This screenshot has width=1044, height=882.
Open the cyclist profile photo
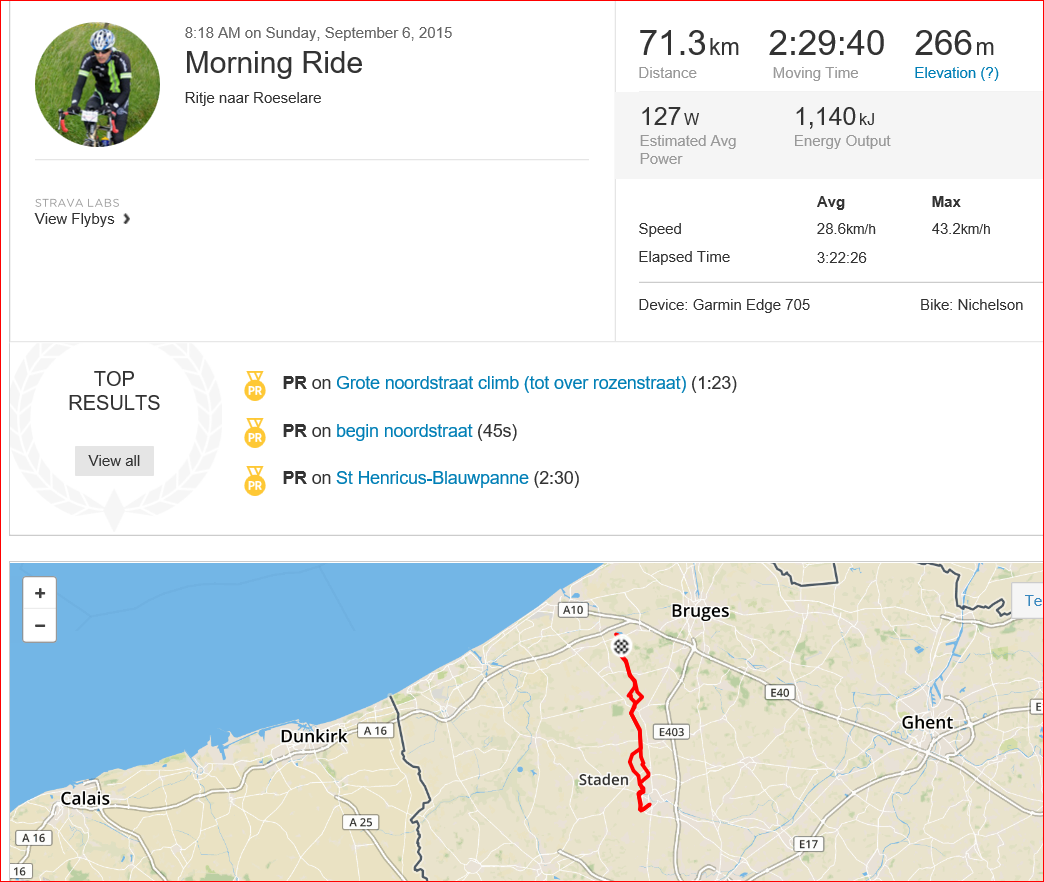[x=97, y=84]
